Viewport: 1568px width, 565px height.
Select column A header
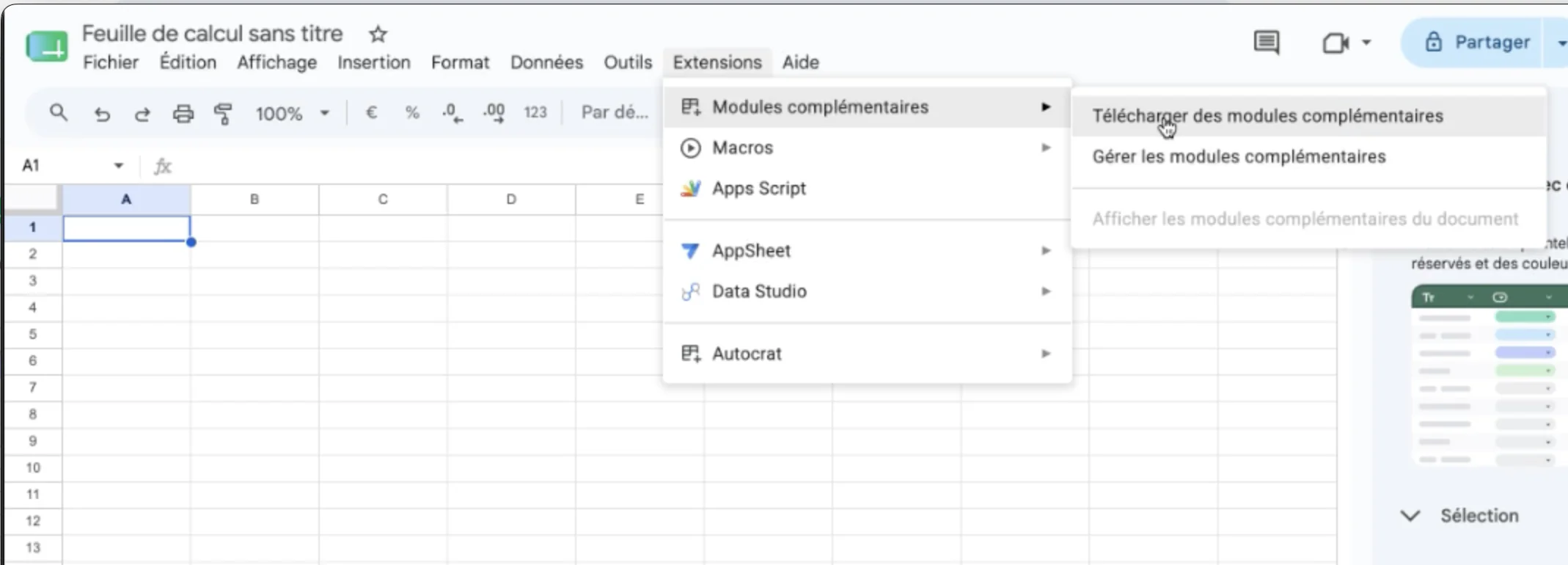[126, 200]
